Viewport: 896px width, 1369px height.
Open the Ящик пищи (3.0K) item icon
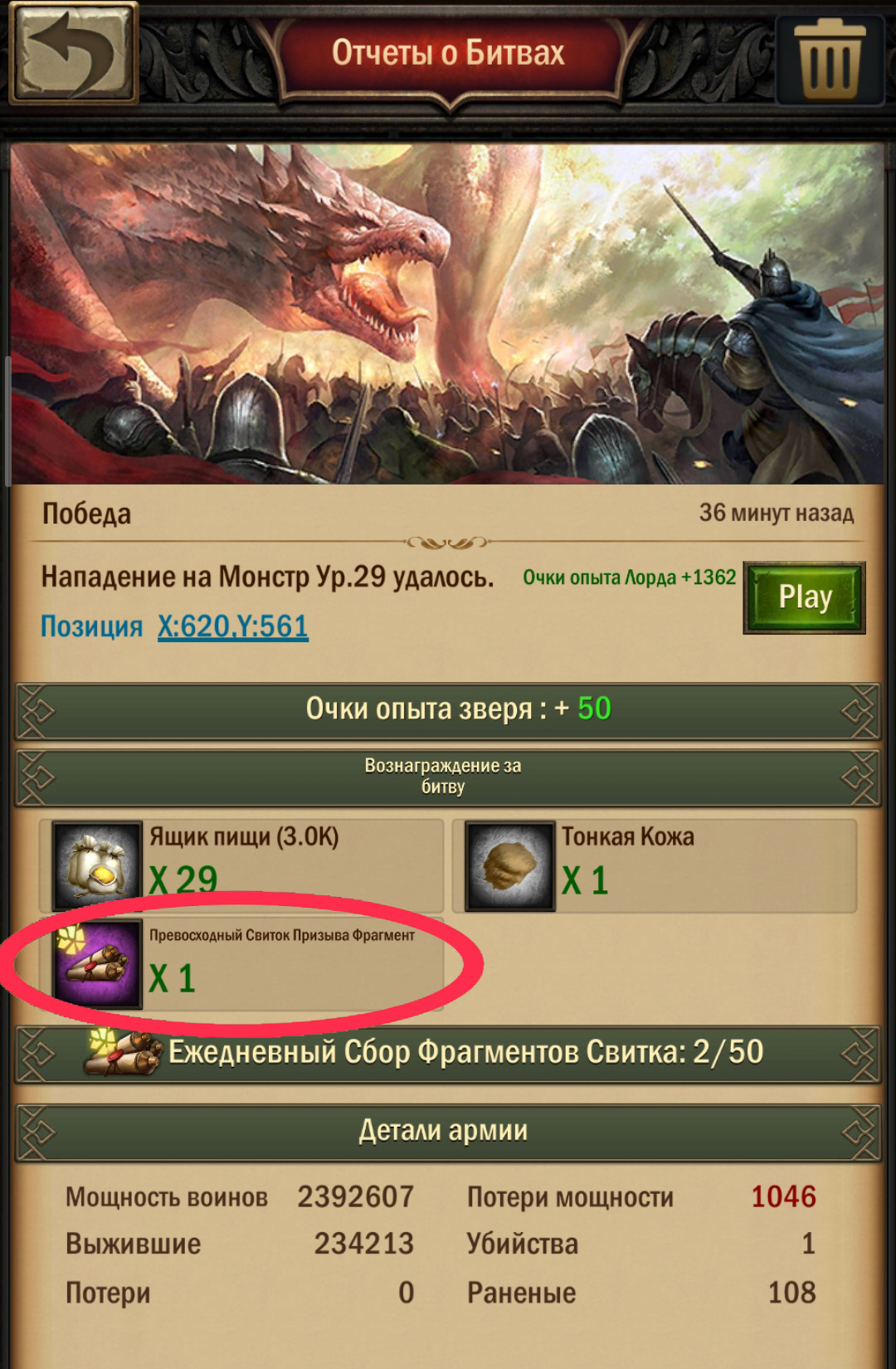[96, 866]
